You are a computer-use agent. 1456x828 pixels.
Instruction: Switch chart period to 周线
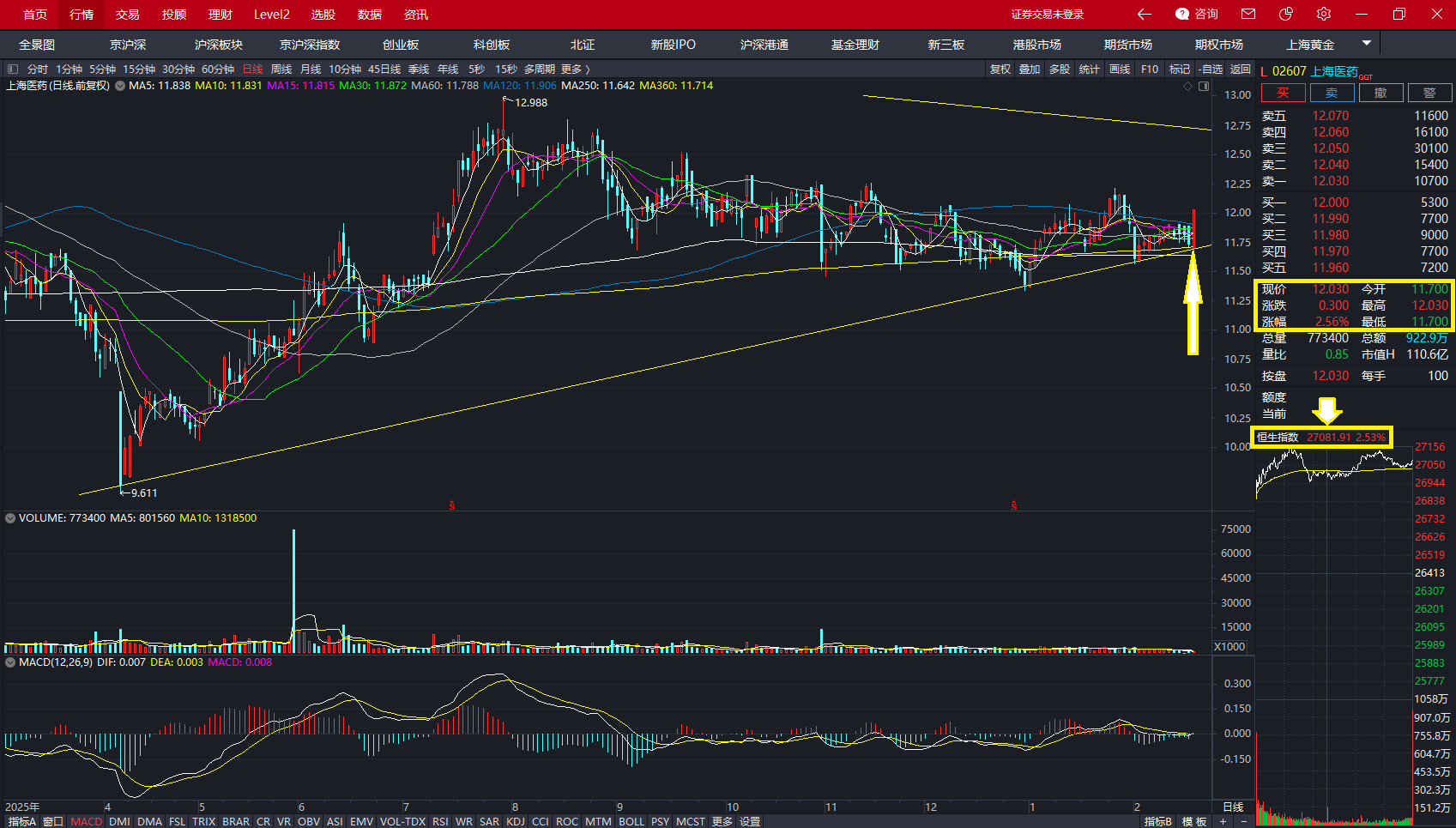tap(281, 69)
